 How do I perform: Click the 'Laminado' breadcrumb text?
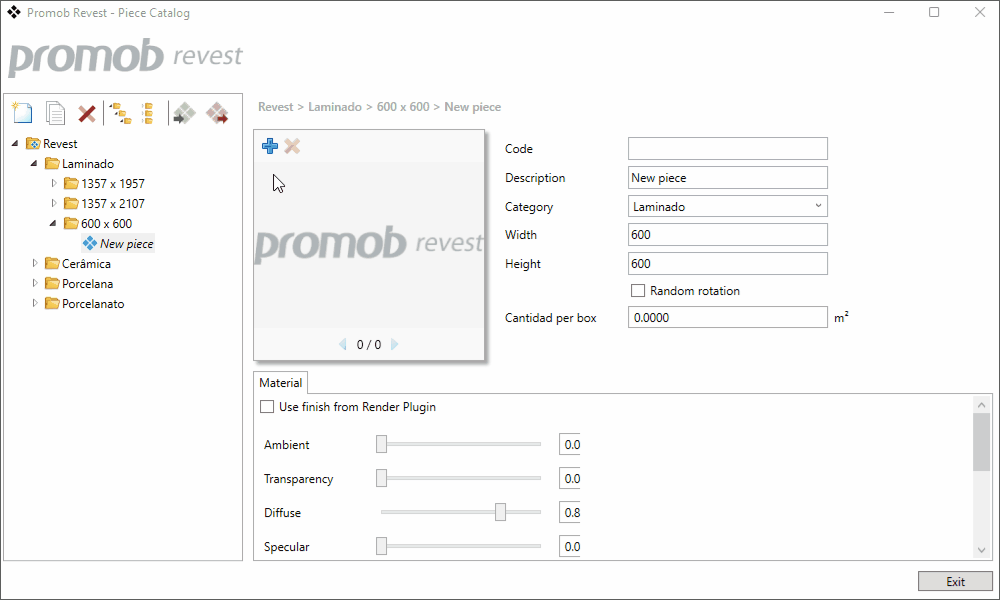pos(335,107)
